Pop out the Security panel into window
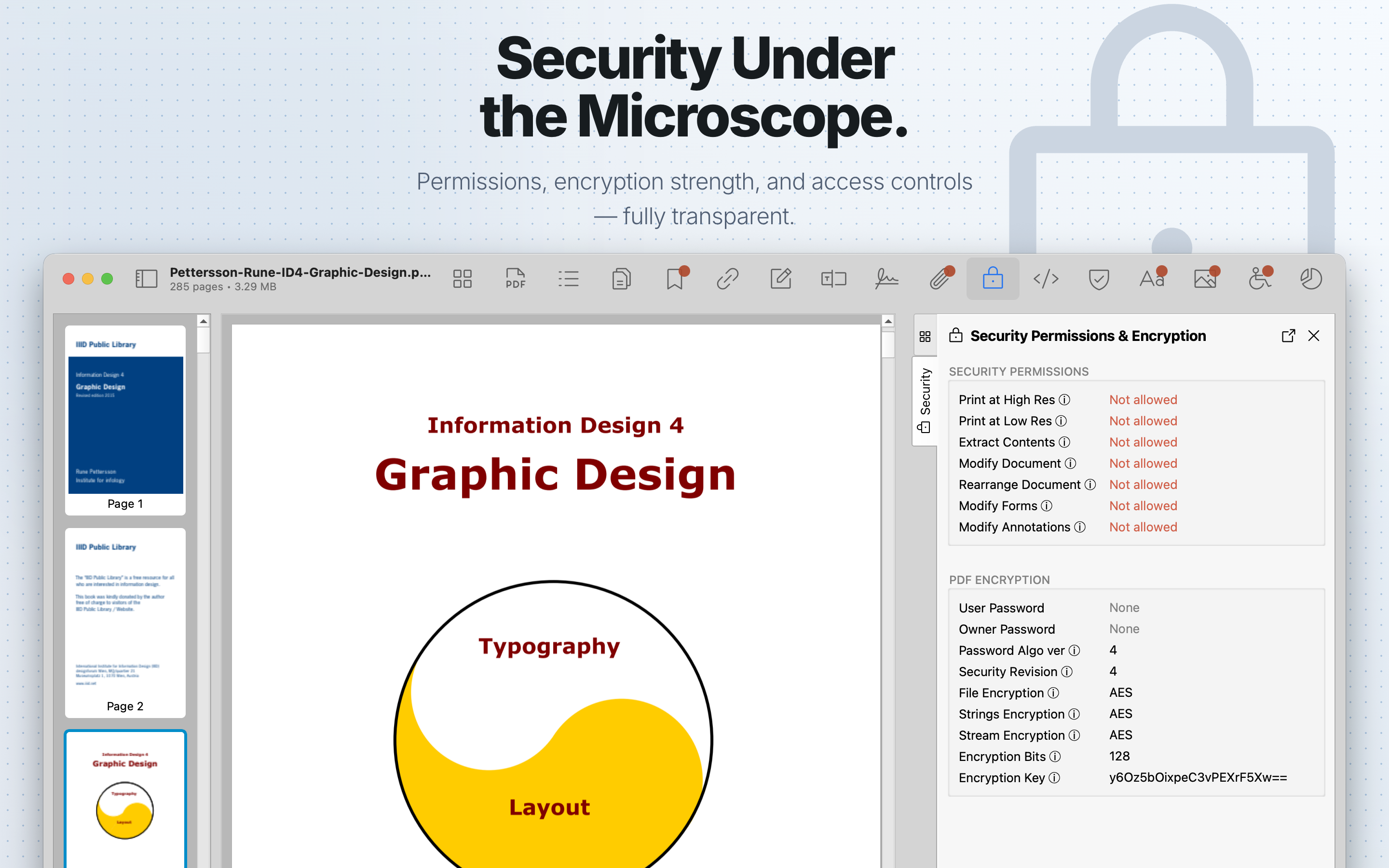1389x868 pixels. point(1288,336)
